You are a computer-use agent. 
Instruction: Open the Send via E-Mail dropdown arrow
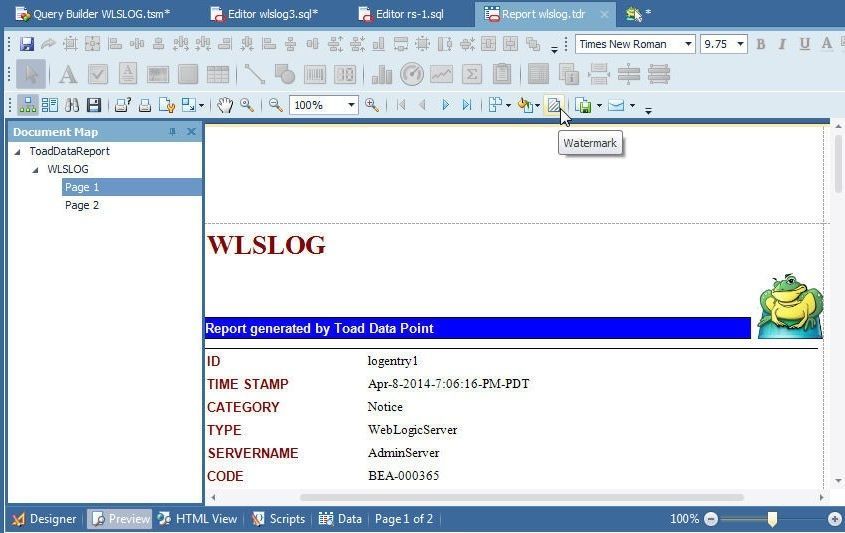pyautogui.click(x=632, y=105)
